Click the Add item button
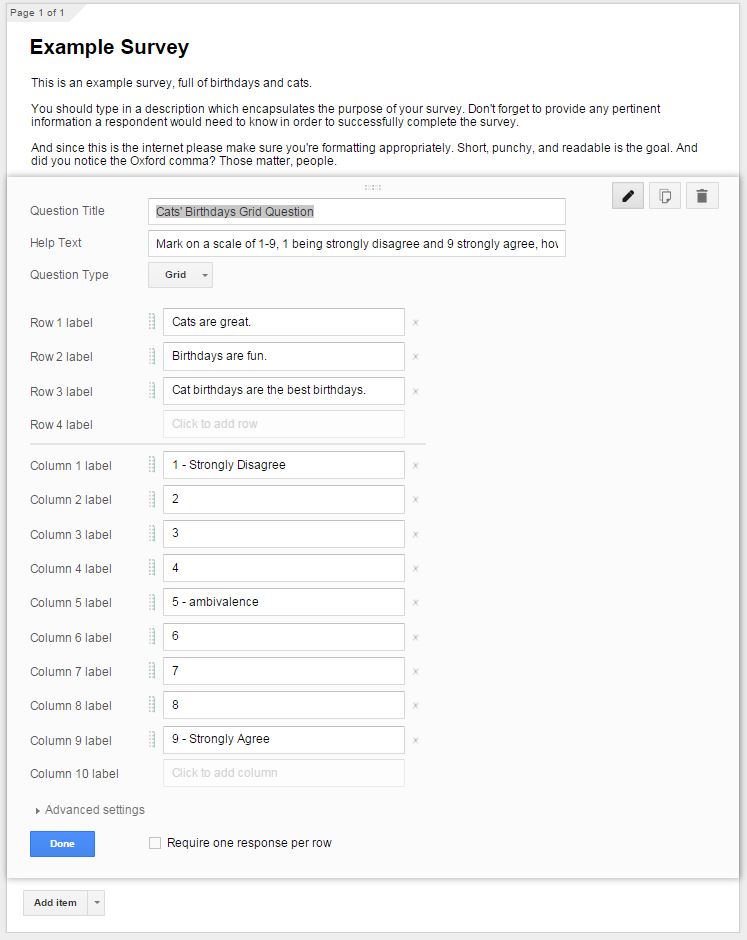Image resolution: width=747 pixels, height=940 pixels. tap(55, 903)
